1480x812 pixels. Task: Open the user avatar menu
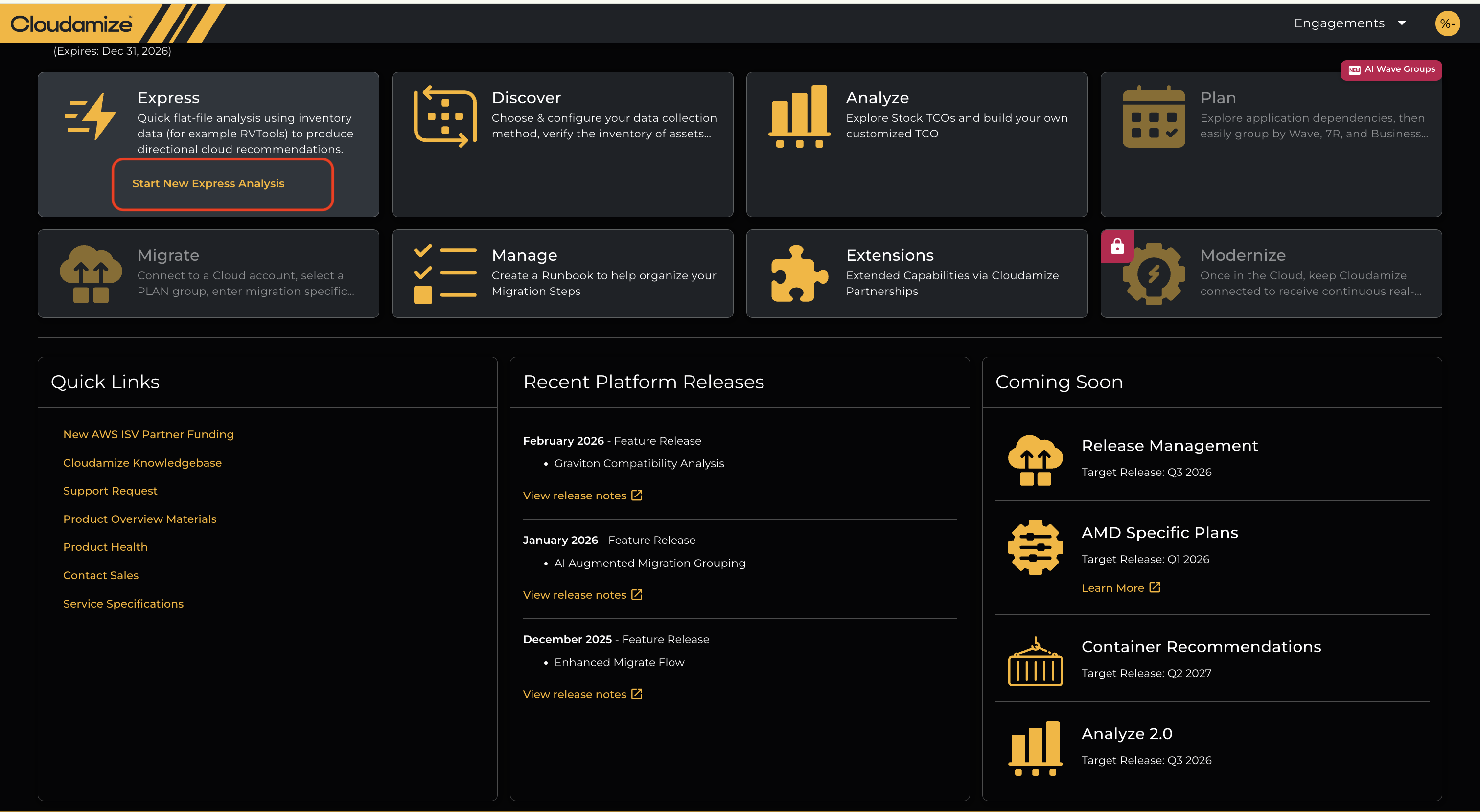(x=1447, y=23)
